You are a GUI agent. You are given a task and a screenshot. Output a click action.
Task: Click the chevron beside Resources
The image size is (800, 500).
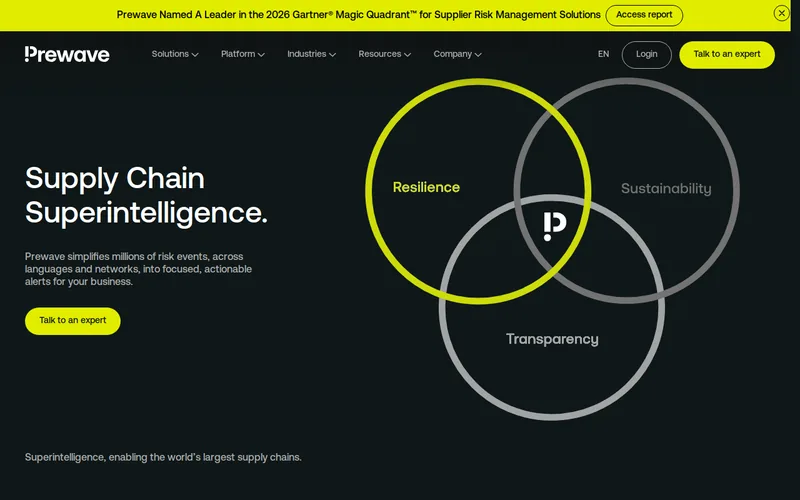coord(407,55)
